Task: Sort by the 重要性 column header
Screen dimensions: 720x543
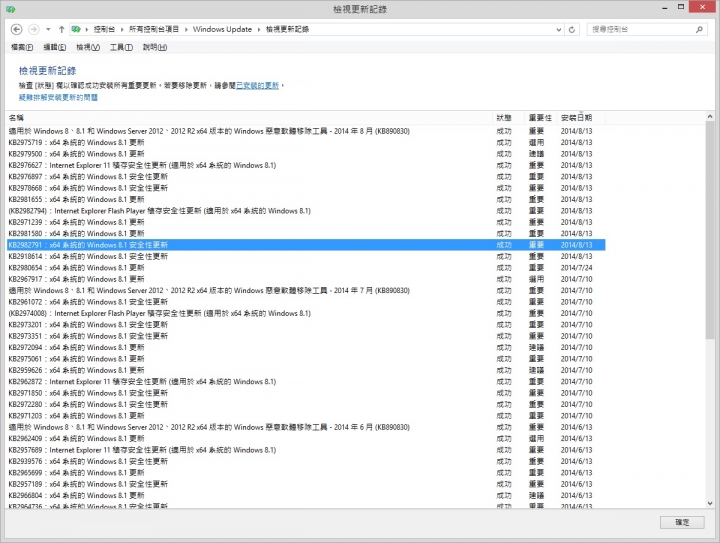Action: click(x=540, y=118)
